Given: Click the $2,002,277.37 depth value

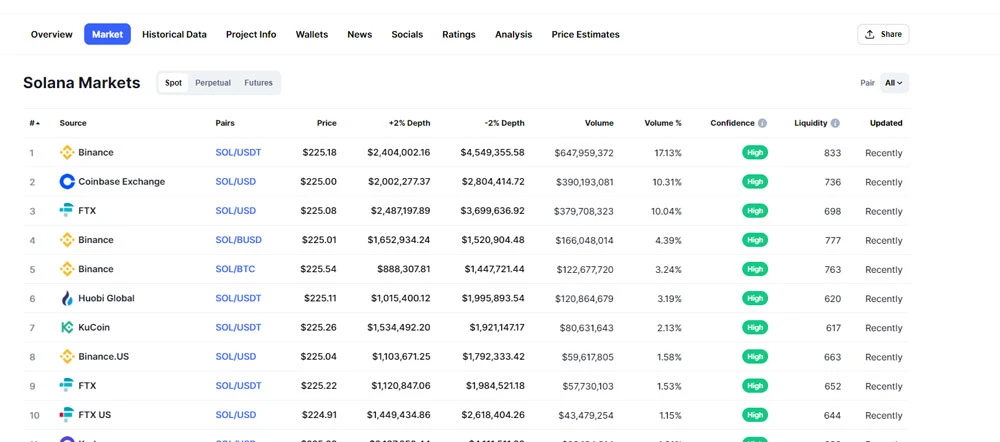Looking at the screenshot, I should (399, 182).
